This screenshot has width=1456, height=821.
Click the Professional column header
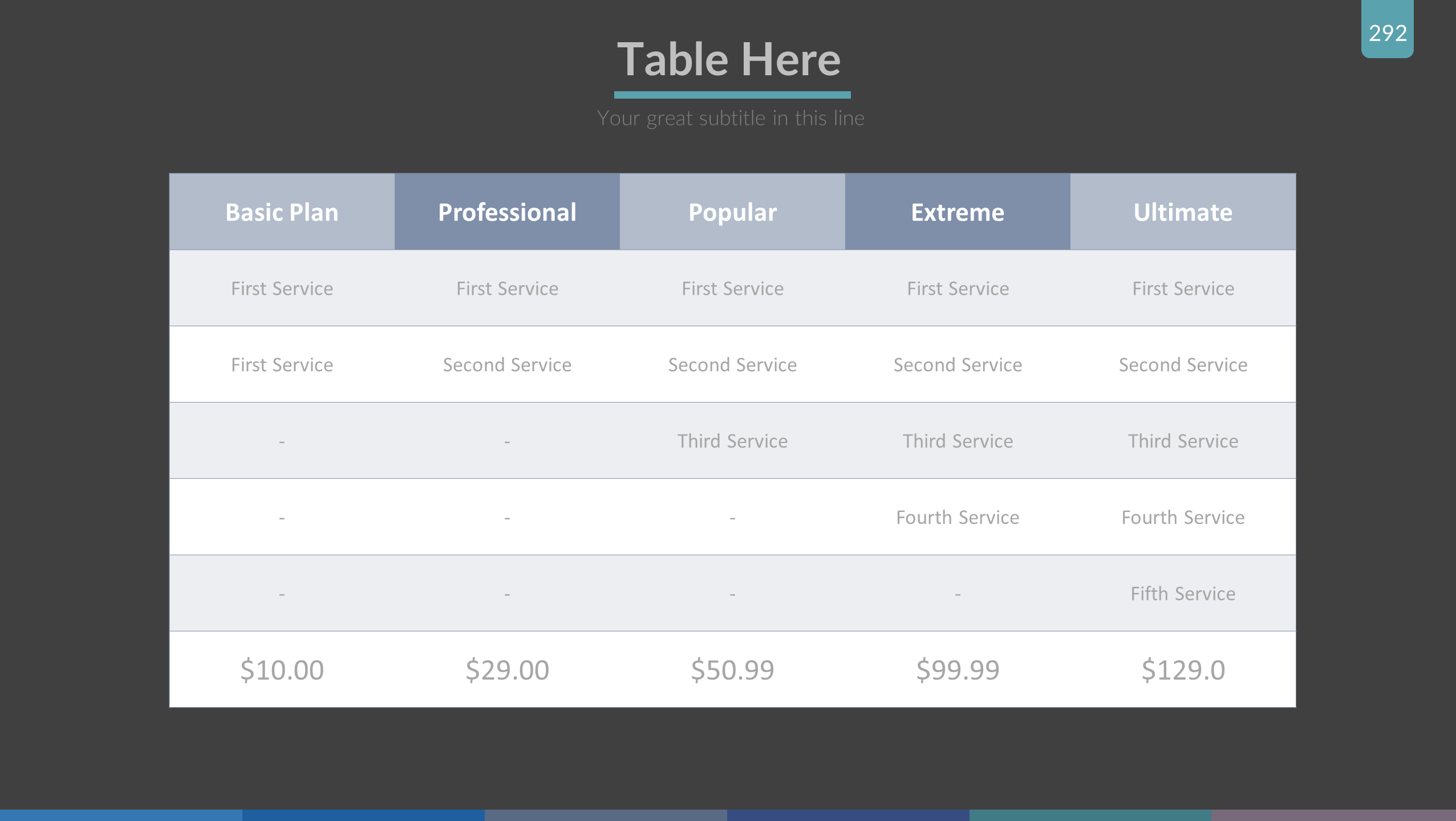(507, 212)
